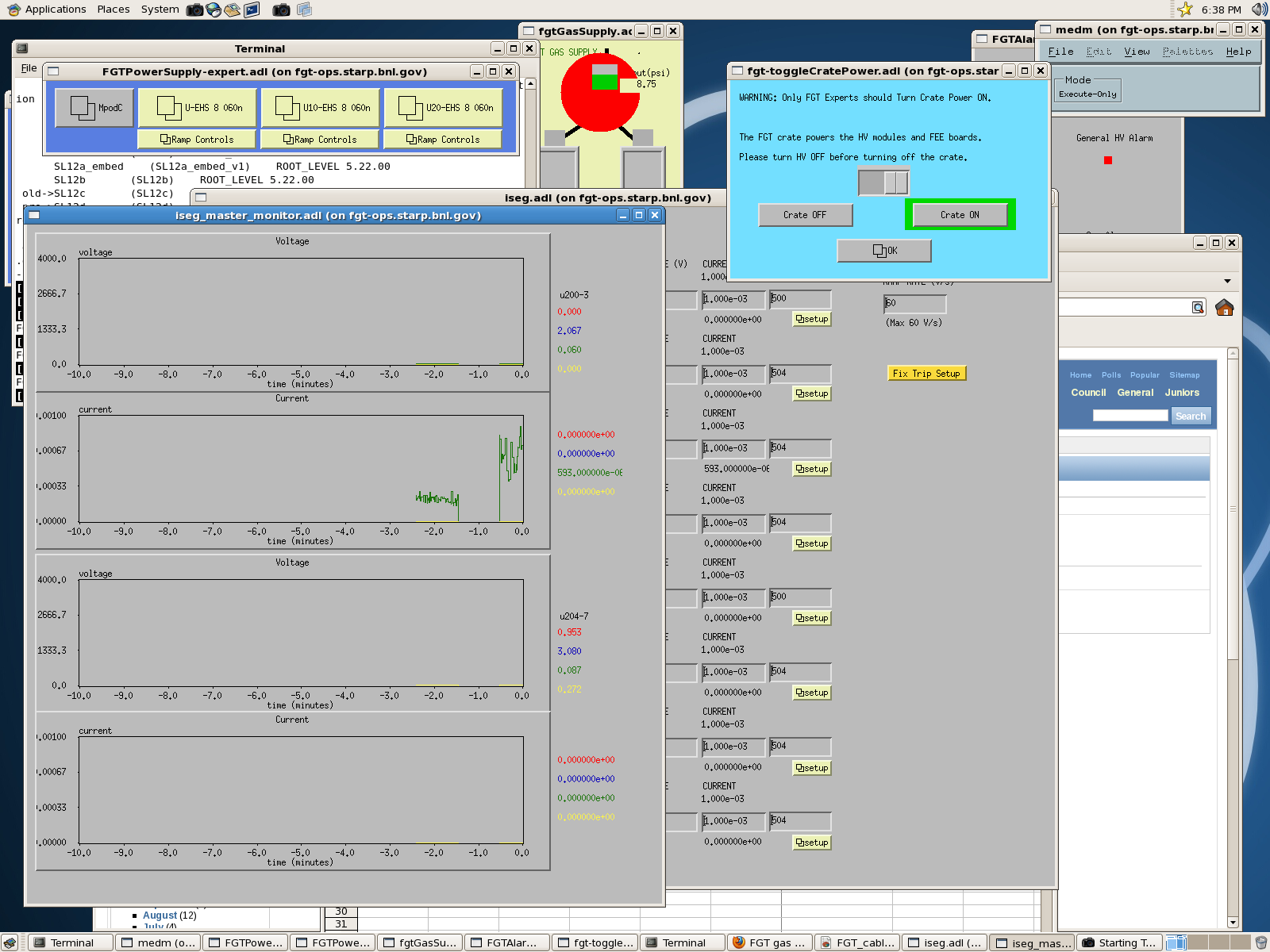Click Firefox FGT gas taskbar entry
Image resolution: width=1270 pixels, height=952 pixels.
pyautogui.click(x=769, y=942)
